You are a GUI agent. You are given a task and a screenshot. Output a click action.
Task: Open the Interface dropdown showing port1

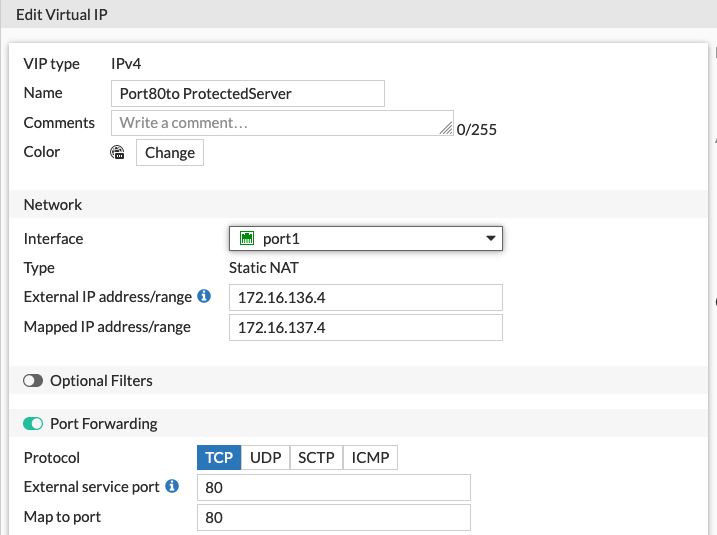(x=365, y=239)
